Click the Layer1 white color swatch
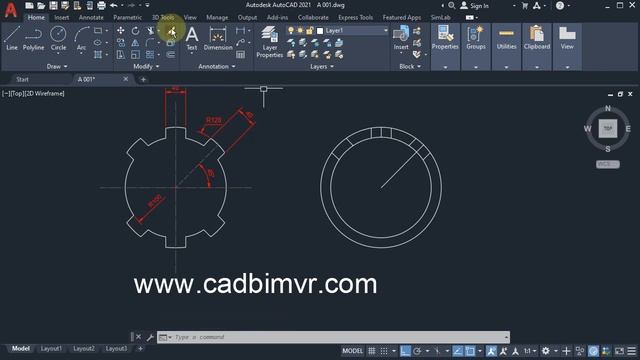This screenshot has height=360, width=640. click(x=320, y=31)
